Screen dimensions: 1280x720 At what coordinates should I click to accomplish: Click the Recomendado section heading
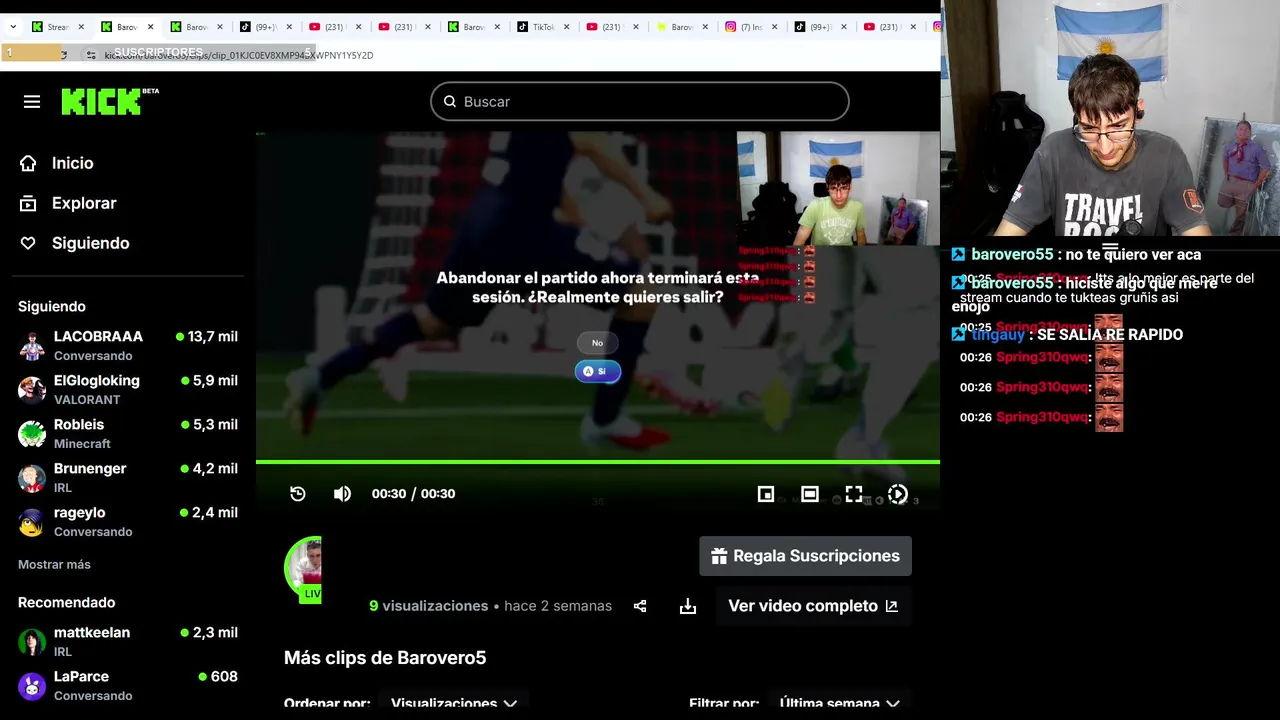click(66, 602)
